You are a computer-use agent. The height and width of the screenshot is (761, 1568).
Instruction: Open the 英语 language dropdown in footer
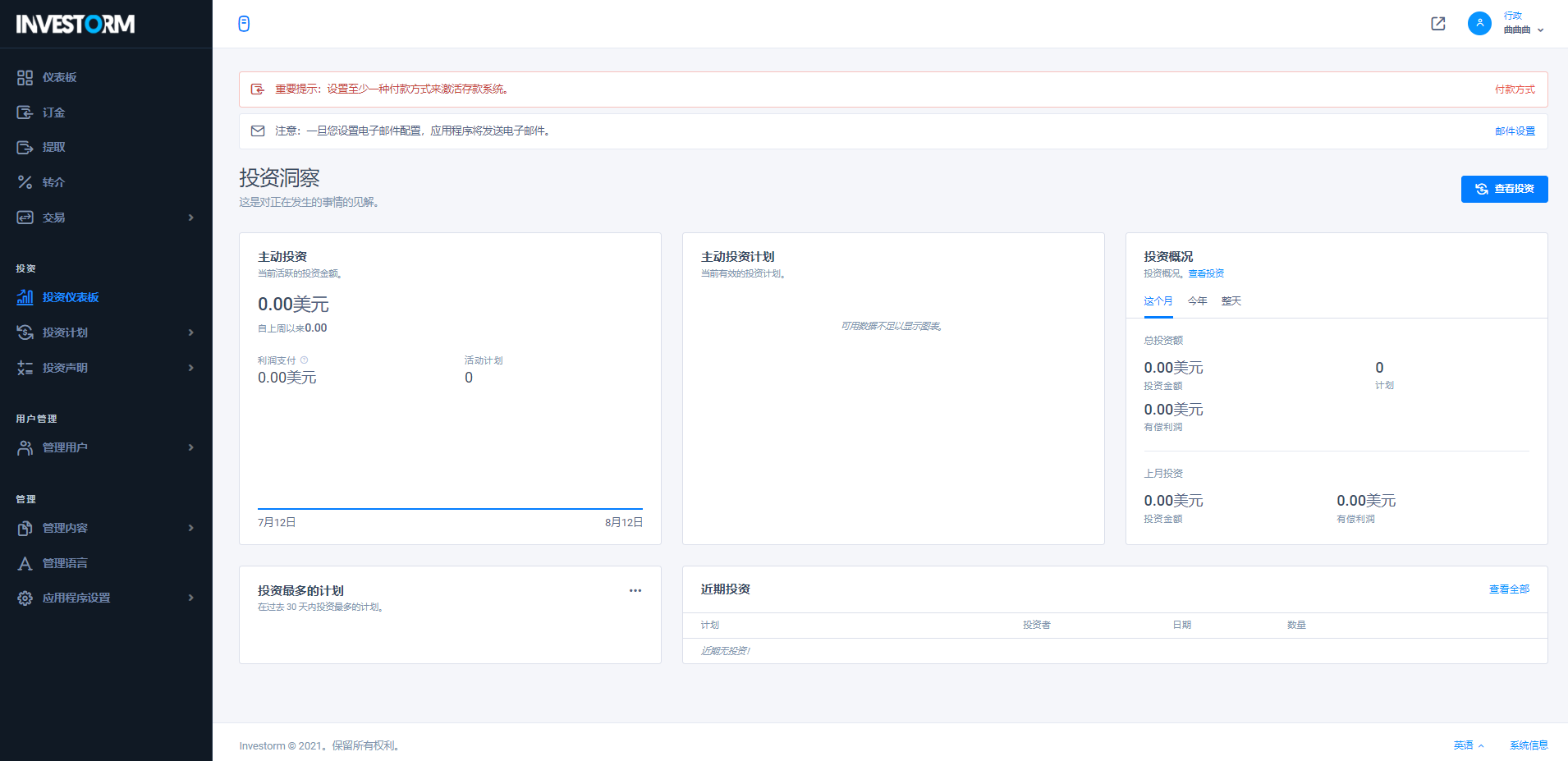point(1468,745)
